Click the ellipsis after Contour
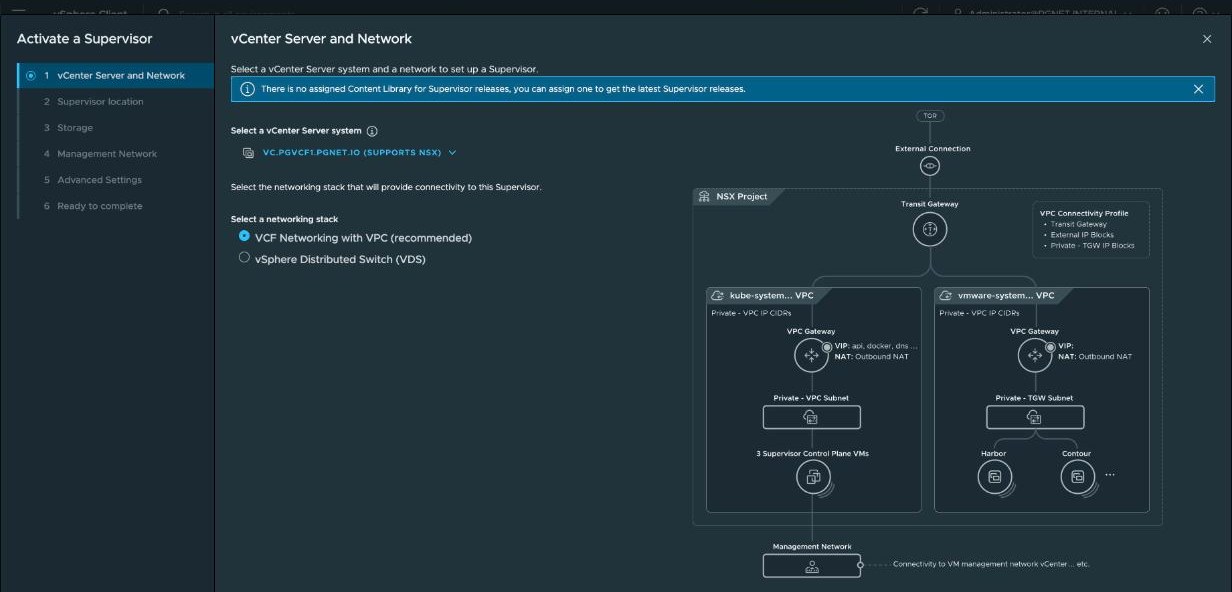Viewport: 1232px width, 592px height. 1109,475
